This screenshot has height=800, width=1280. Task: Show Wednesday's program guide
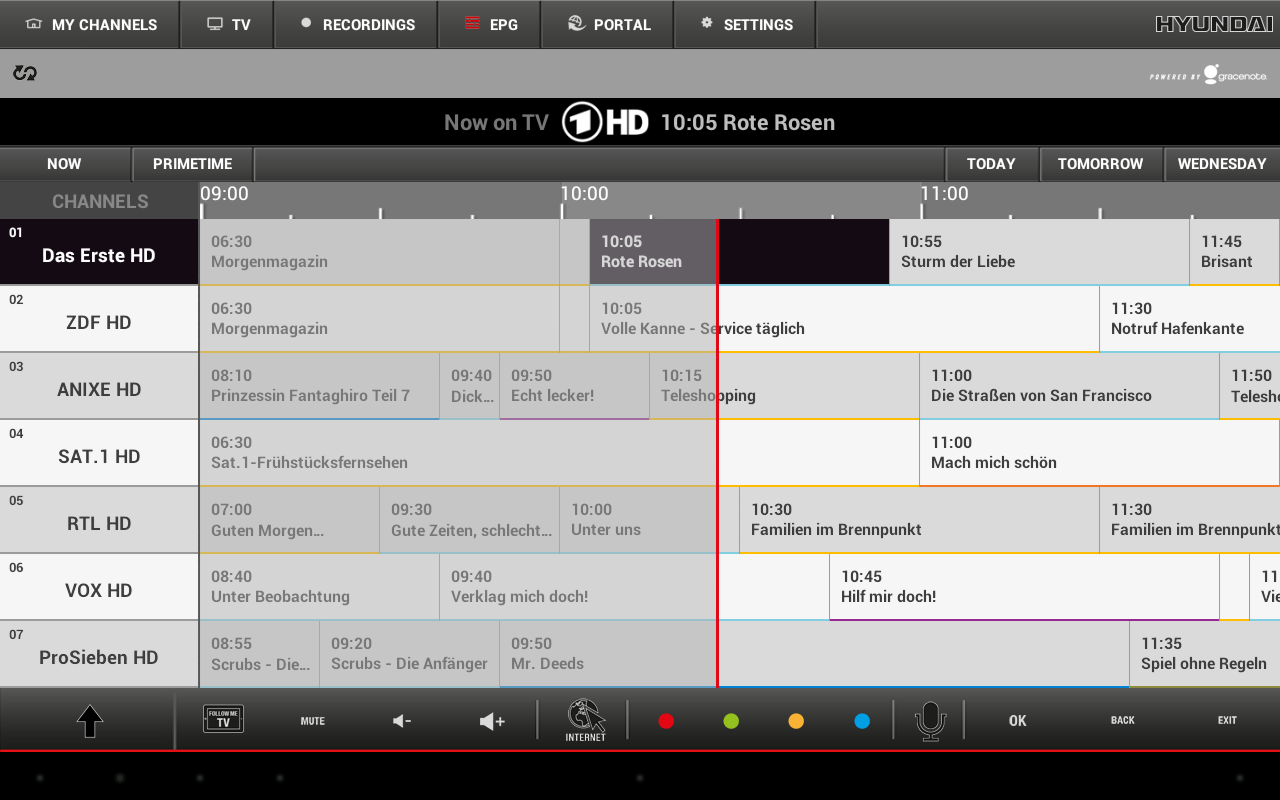click(x=1222, y=164)
